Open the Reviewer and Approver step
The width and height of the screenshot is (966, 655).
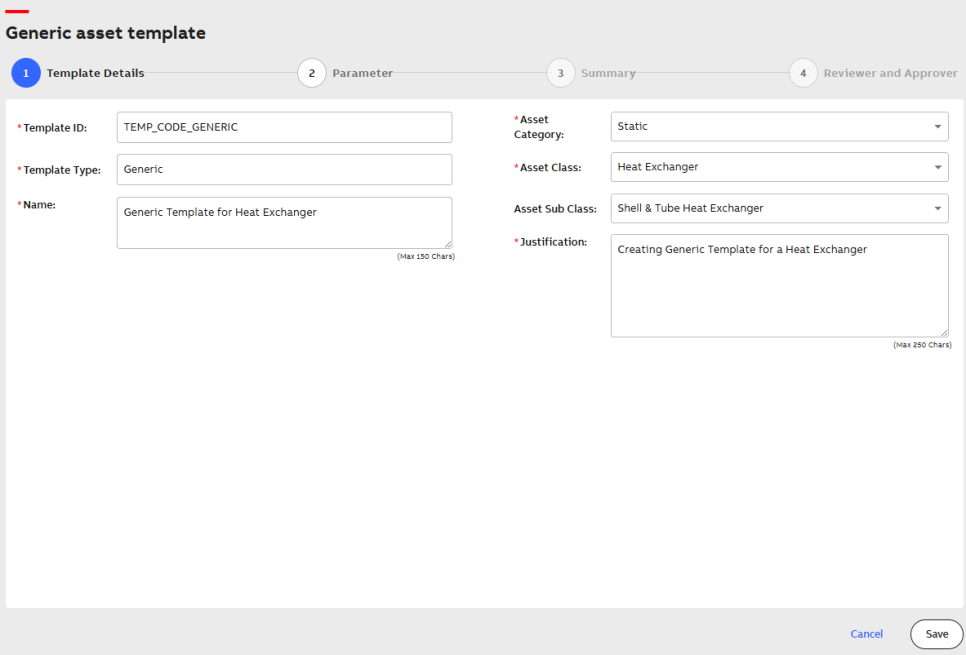(890, 73)
